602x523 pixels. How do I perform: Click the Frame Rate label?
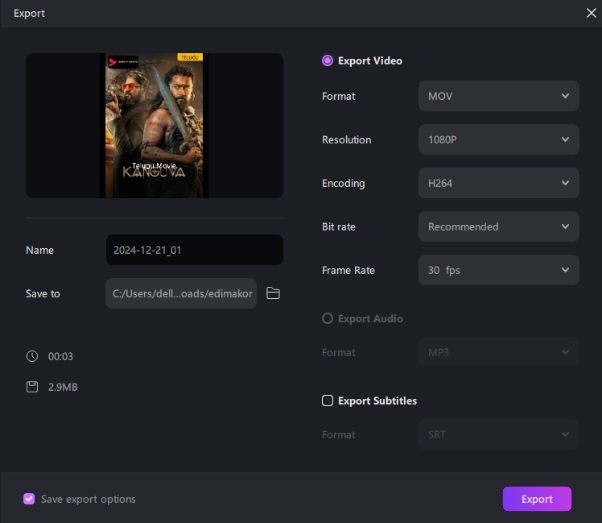[348, 270]
